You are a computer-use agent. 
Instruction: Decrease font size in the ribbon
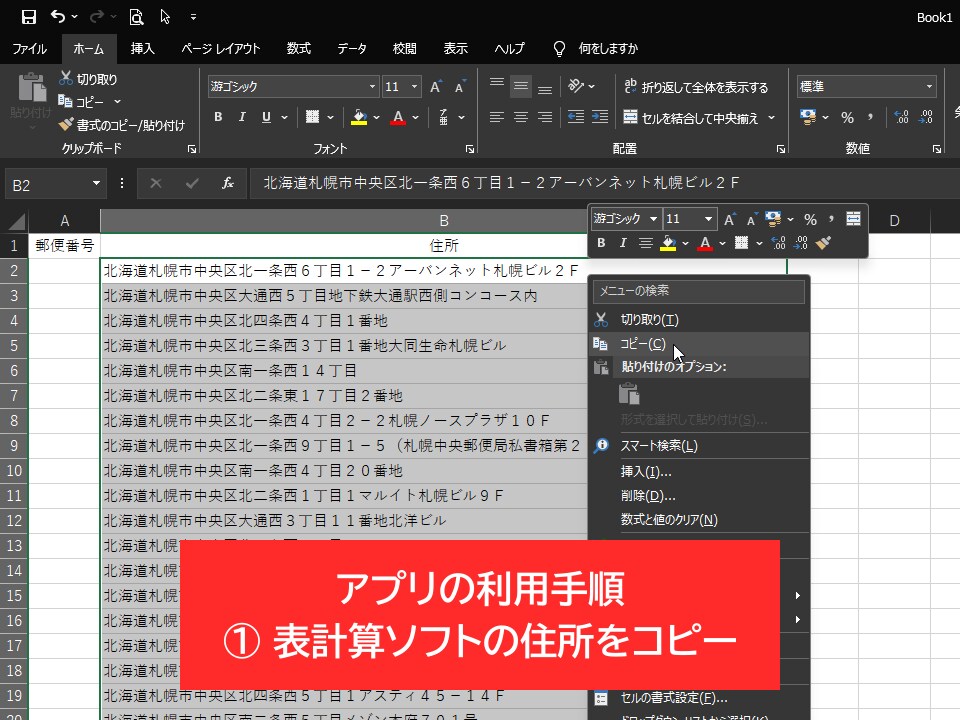[459, 87]
